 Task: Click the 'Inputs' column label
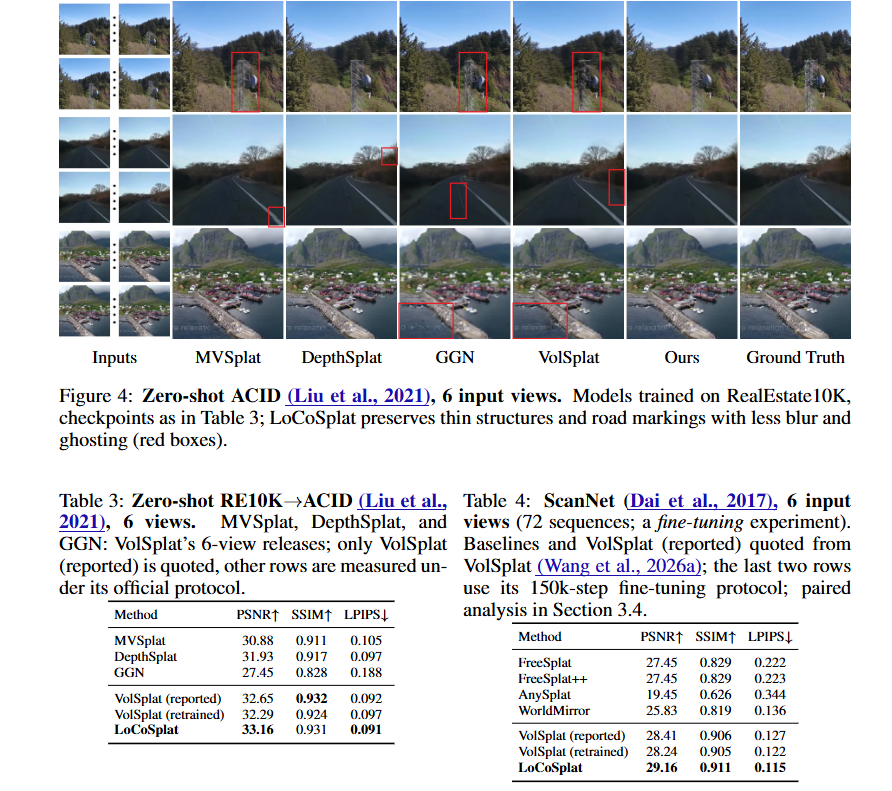pyautogui.click(x=114, y=357)
